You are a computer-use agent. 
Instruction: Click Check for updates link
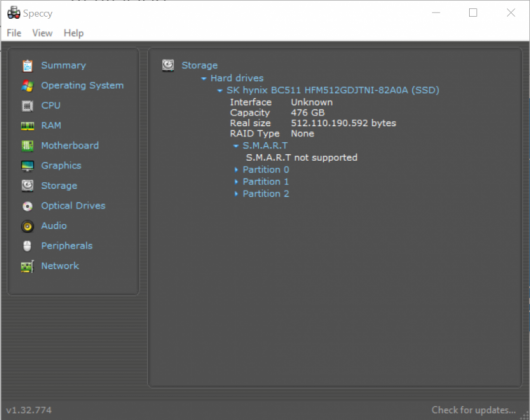[474, 410]
